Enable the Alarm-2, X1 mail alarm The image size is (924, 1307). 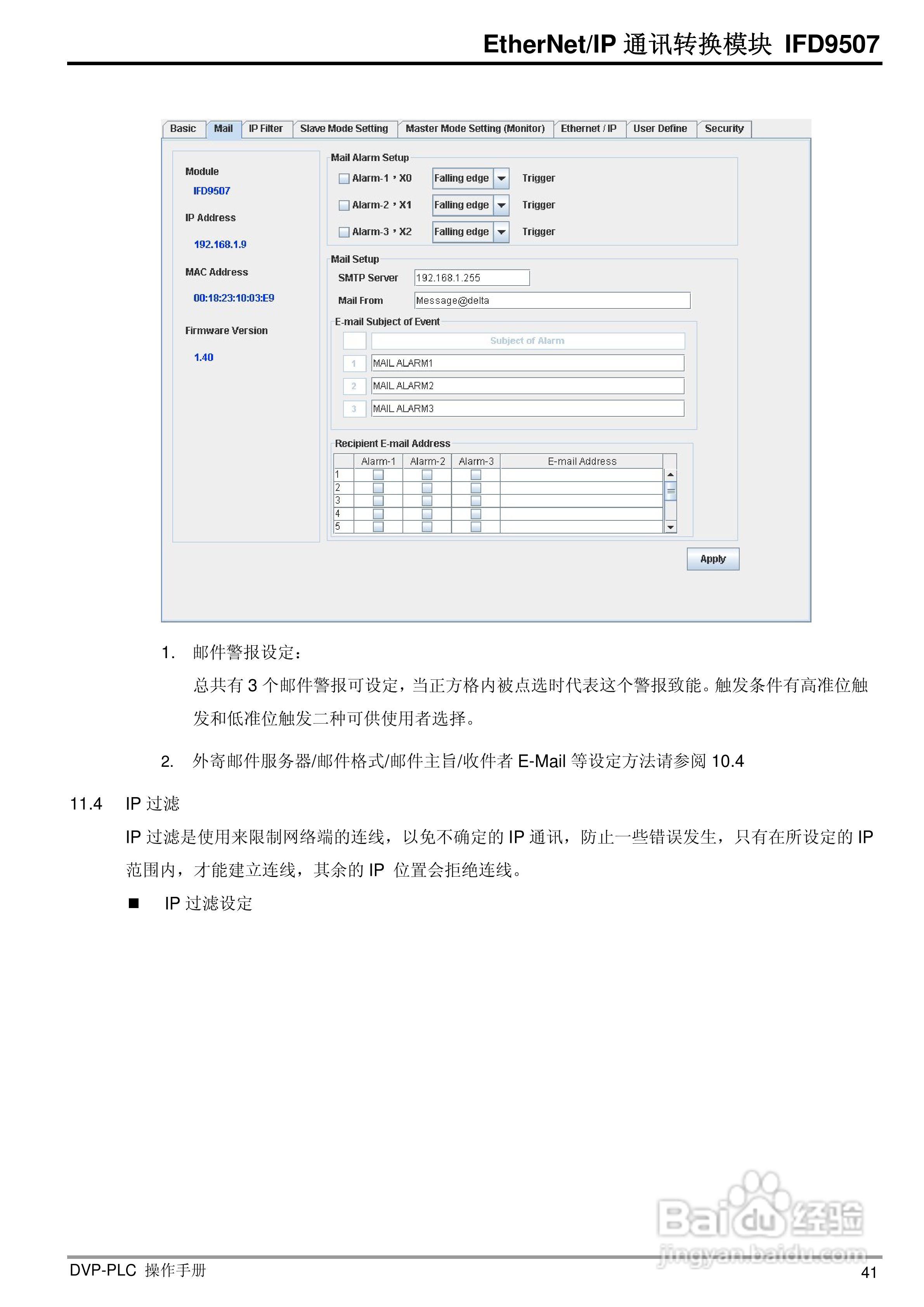click(x=344, y=205)
